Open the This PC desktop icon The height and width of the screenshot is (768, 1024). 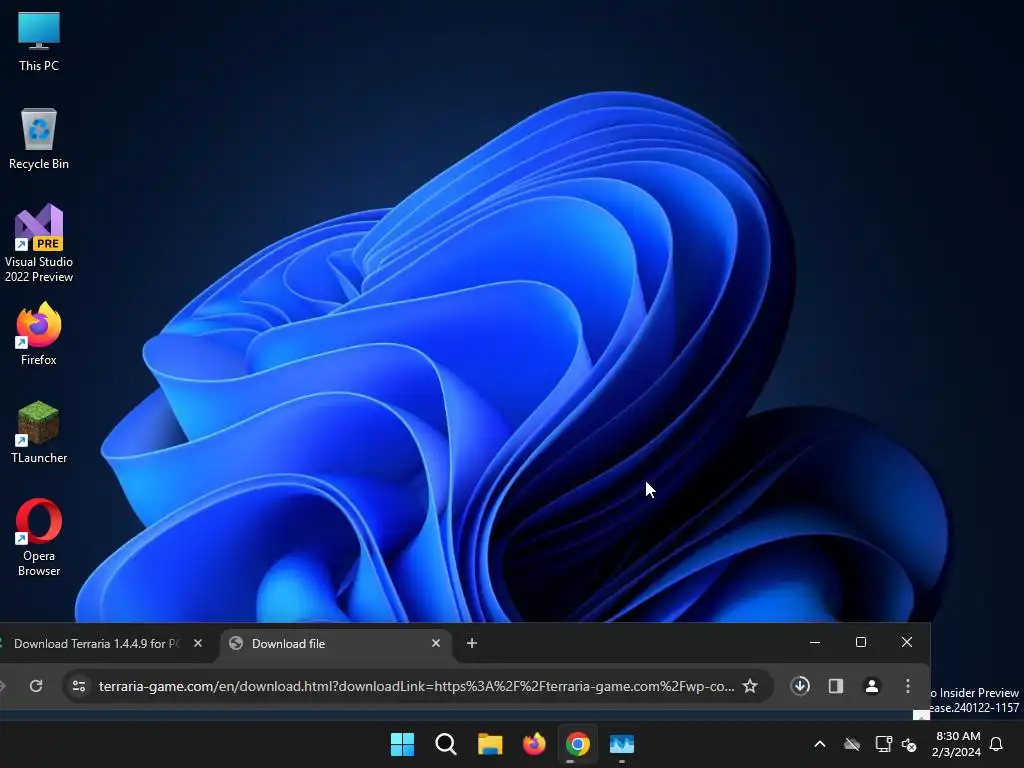(39, 41)
